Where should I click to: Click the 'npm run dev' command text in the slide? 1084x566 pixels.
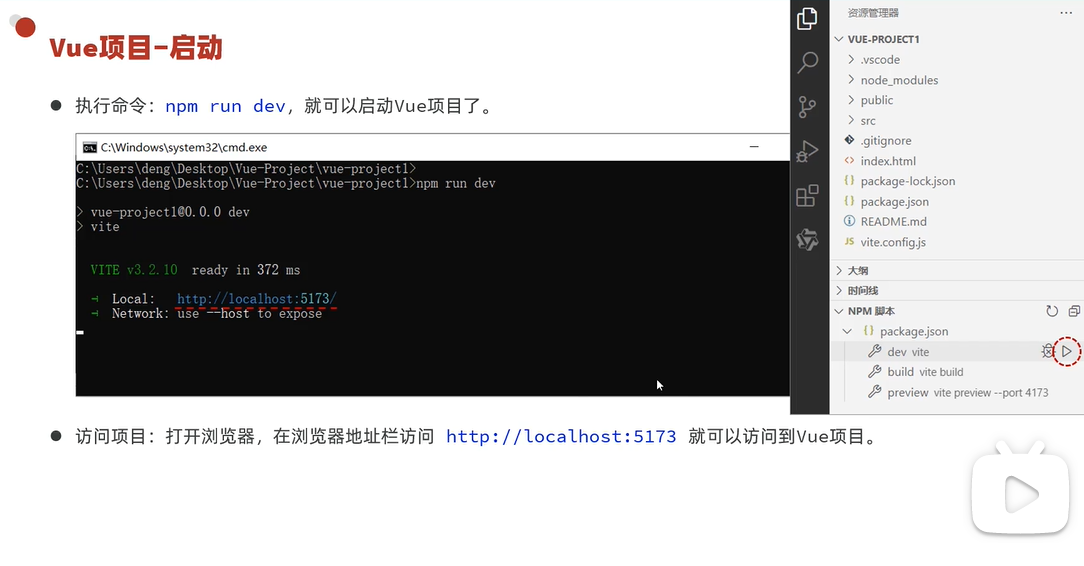(x=225, y=106)
